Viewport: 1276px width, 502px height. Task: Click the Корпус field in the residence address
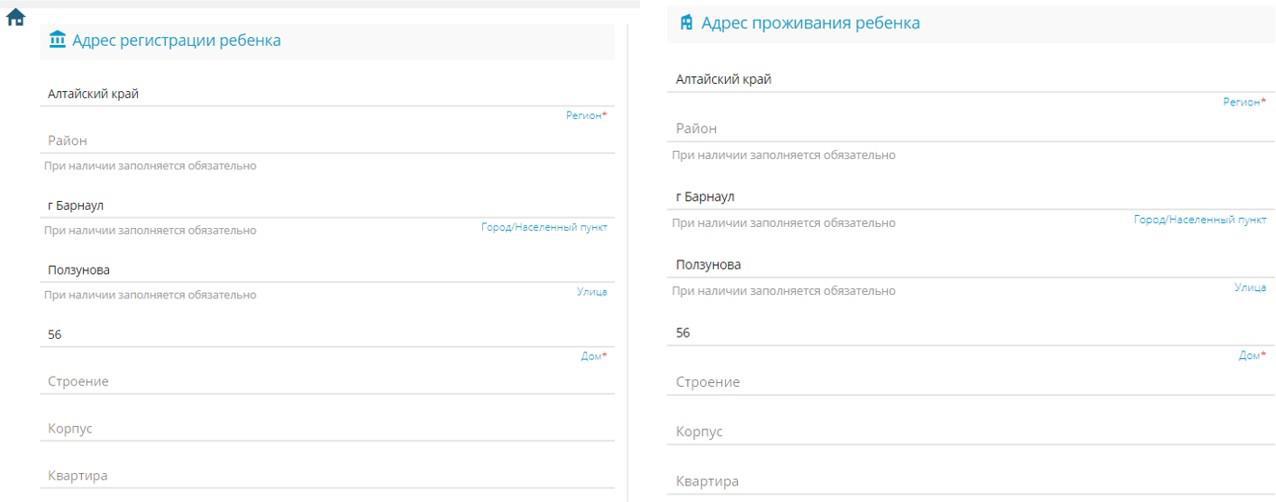971,432
